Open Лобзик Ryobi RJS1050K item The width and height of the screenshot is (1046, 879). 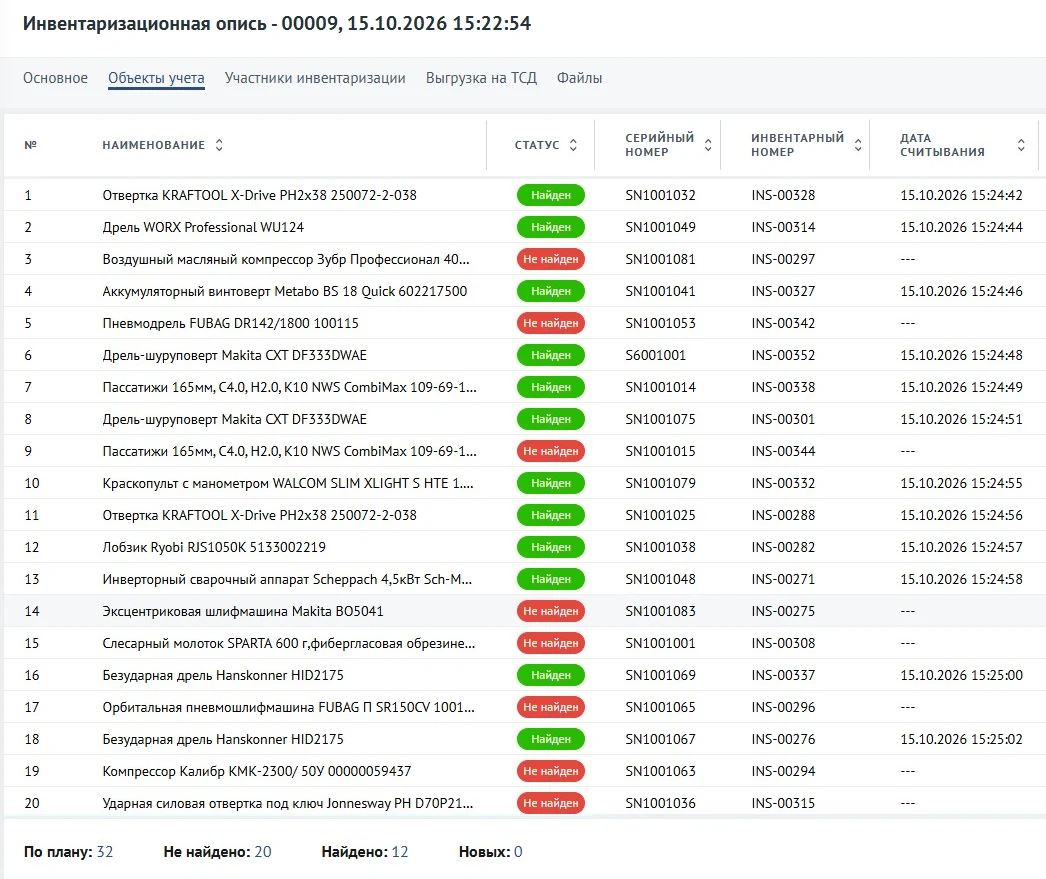pyautogui.click(x=214, y=548)
